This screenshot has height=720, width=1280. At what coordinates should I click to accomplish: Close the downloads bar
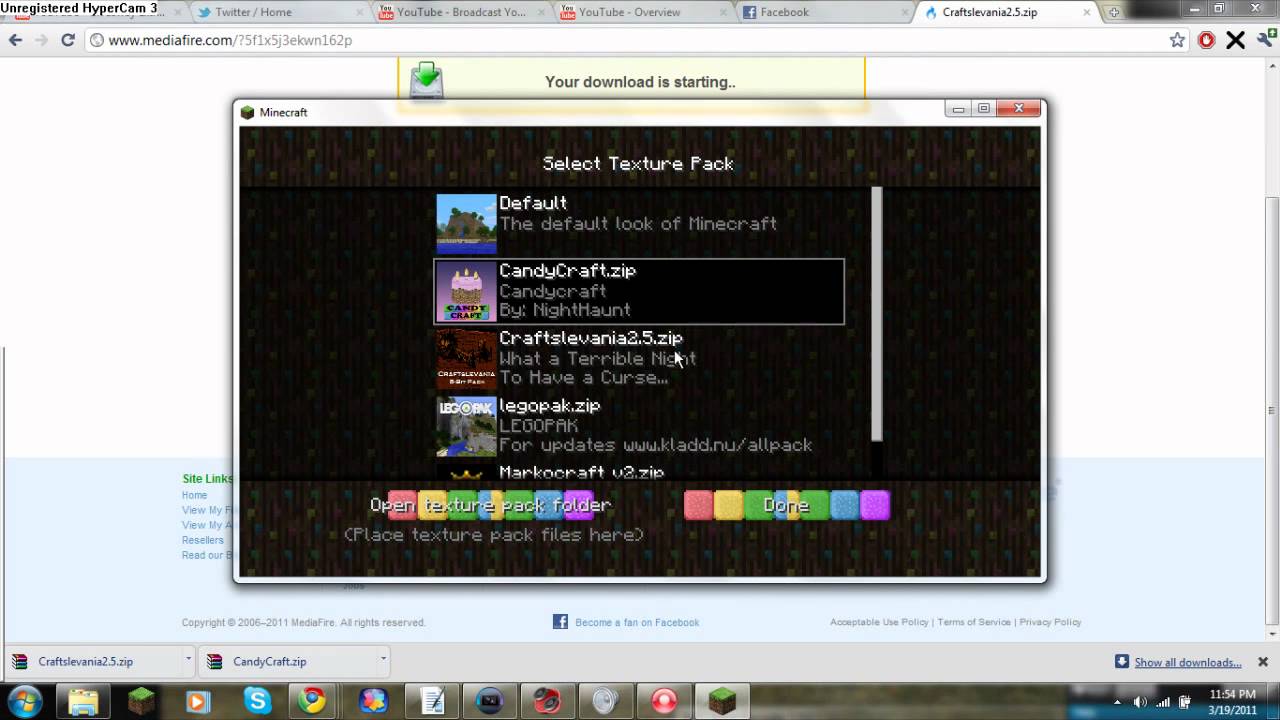tap(1263, 662)
